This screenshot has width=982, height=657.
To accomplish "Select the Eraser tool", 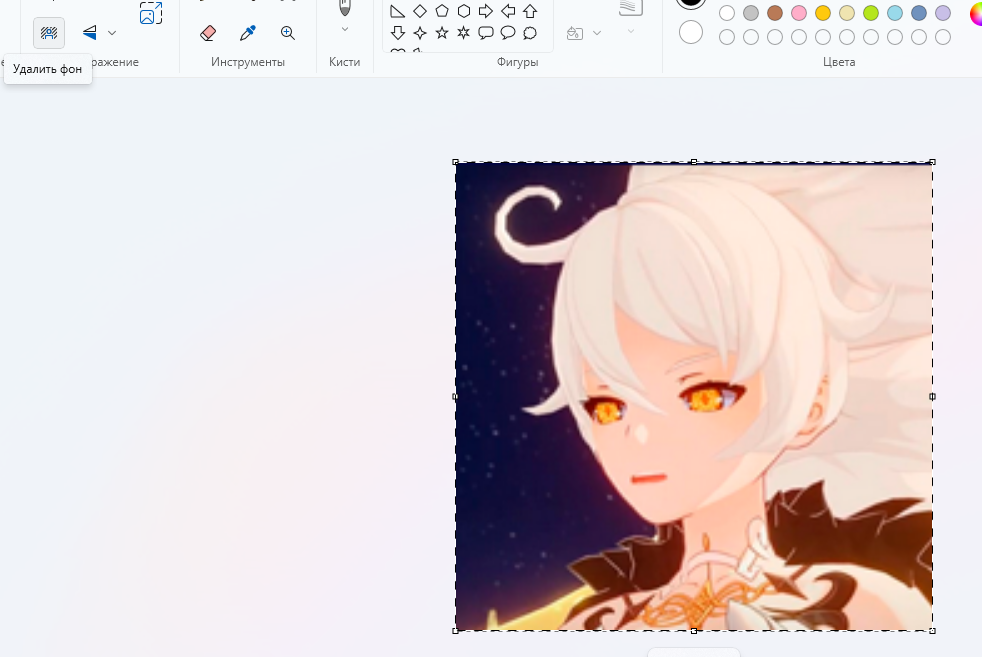I will click(208, 33).
